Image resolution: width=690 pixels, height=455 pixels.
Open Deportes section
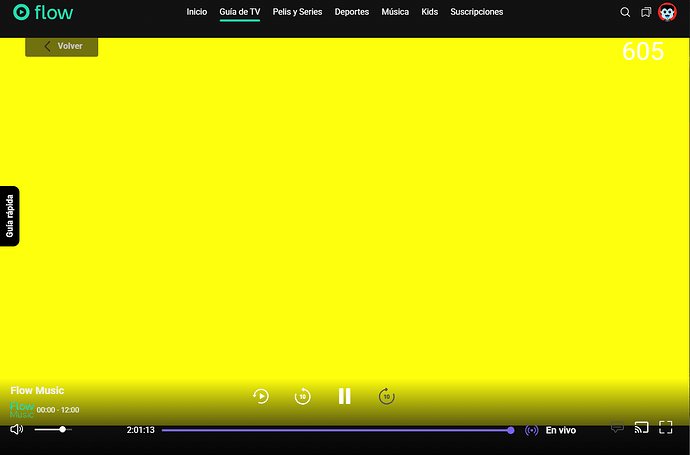tap(350, 12)
